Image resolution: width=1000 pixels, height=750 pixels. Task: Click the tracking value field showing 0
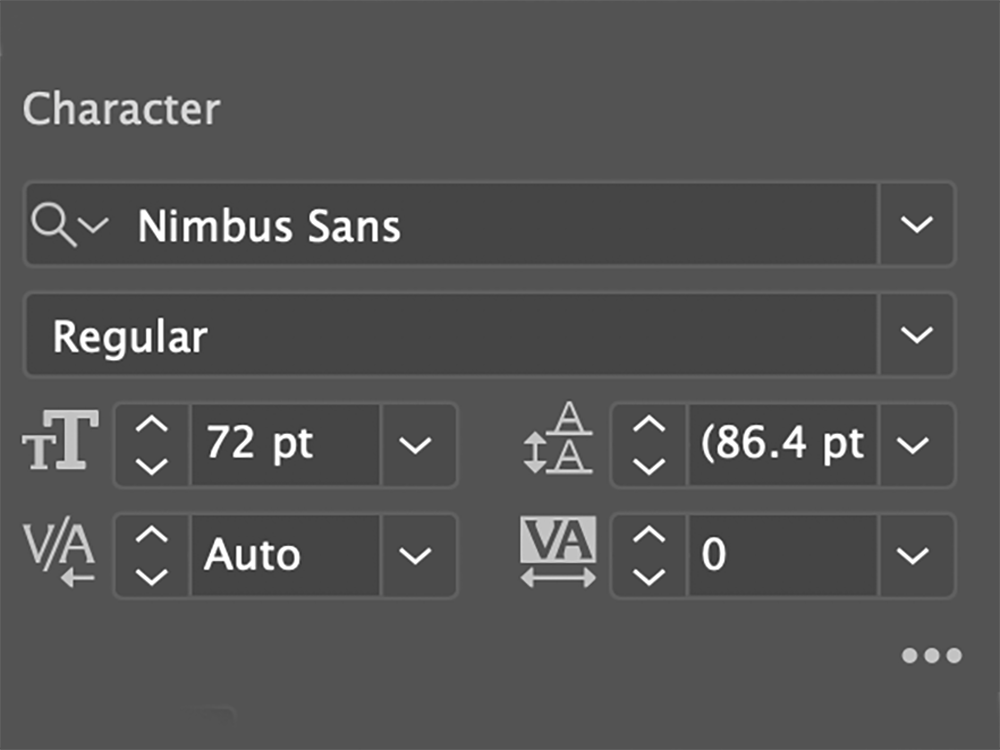pos(780,555)
